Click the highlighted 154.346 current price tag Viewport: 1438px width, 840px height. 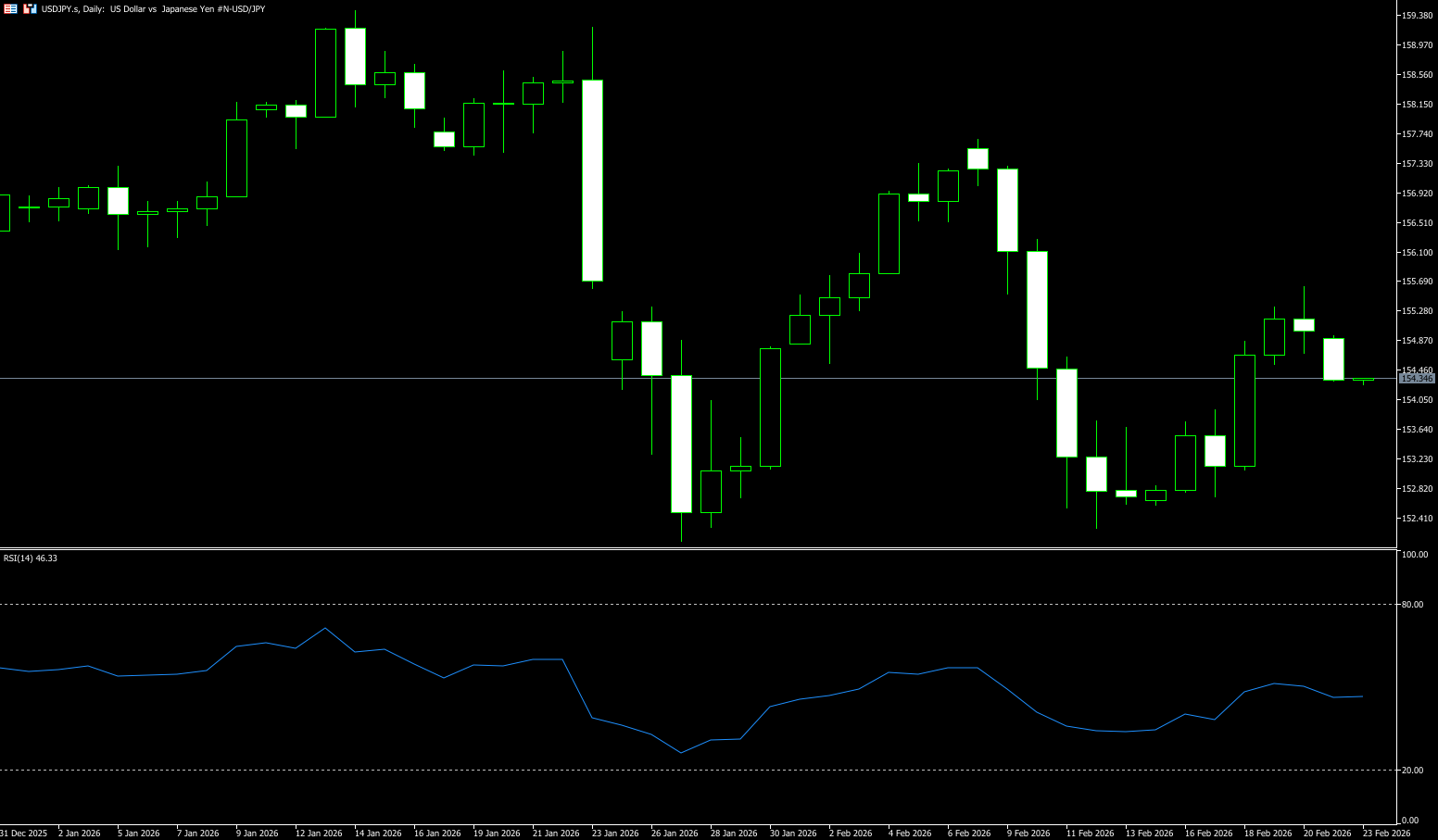pyautogui.click(x=1416, y=379)
